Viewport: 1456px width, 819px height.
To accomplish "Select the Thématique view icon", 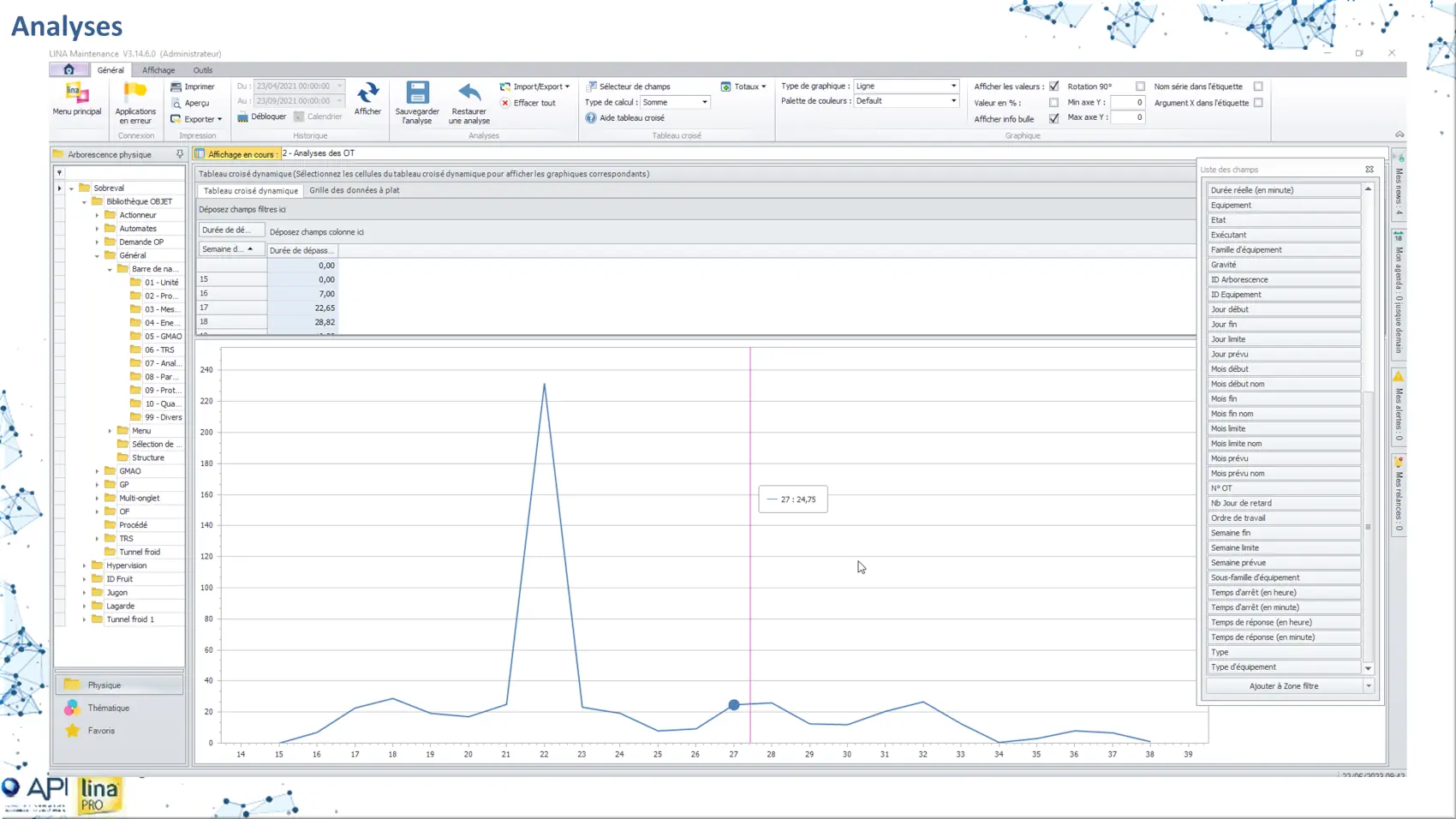I will pyautogui.click(x=72, y=708).
